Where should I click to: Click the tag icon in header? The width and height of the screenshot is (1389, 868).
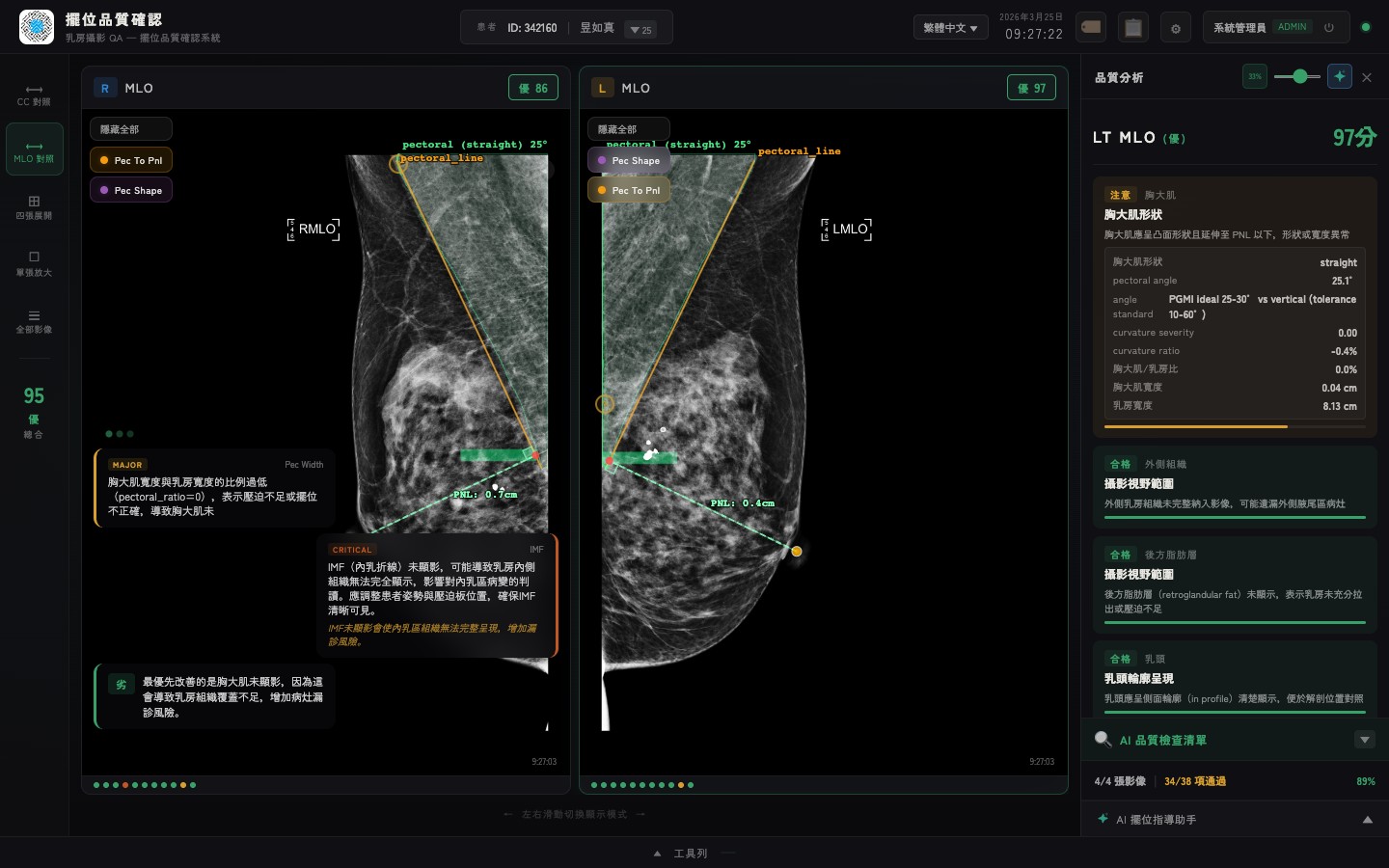1091,27
